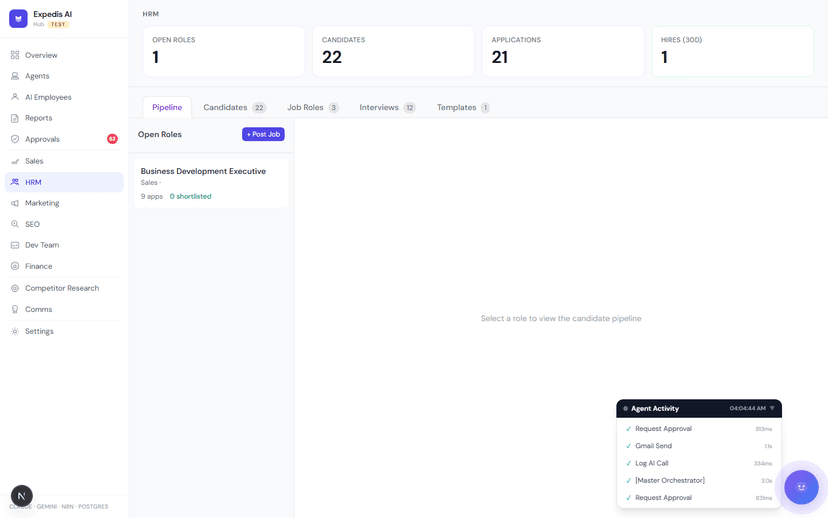Viewport: 828px width, 518px height.
Task: Click the HRM people icon
Action: tap(15, 182)
